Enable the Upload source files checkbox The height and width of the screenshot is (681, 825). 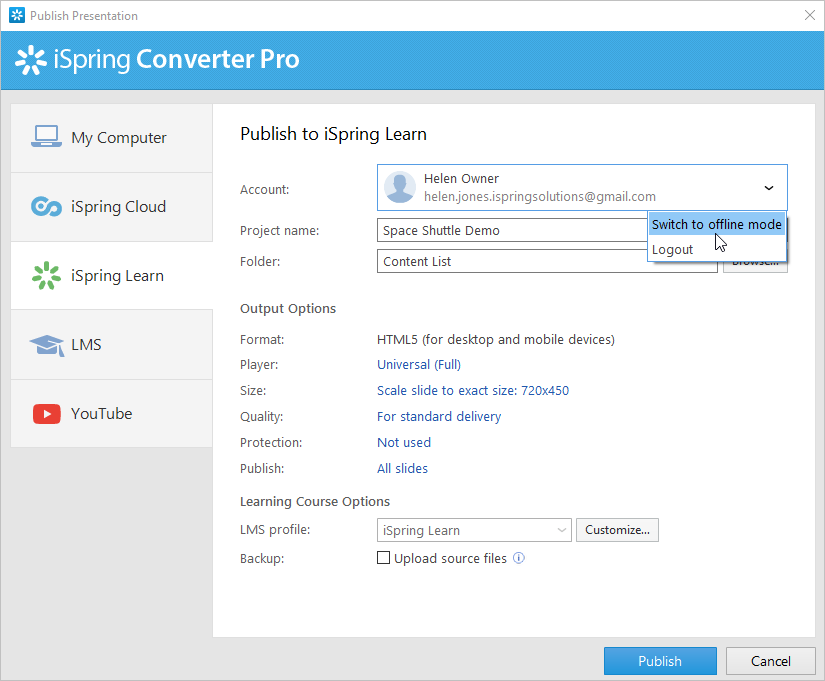coord(384,558)
